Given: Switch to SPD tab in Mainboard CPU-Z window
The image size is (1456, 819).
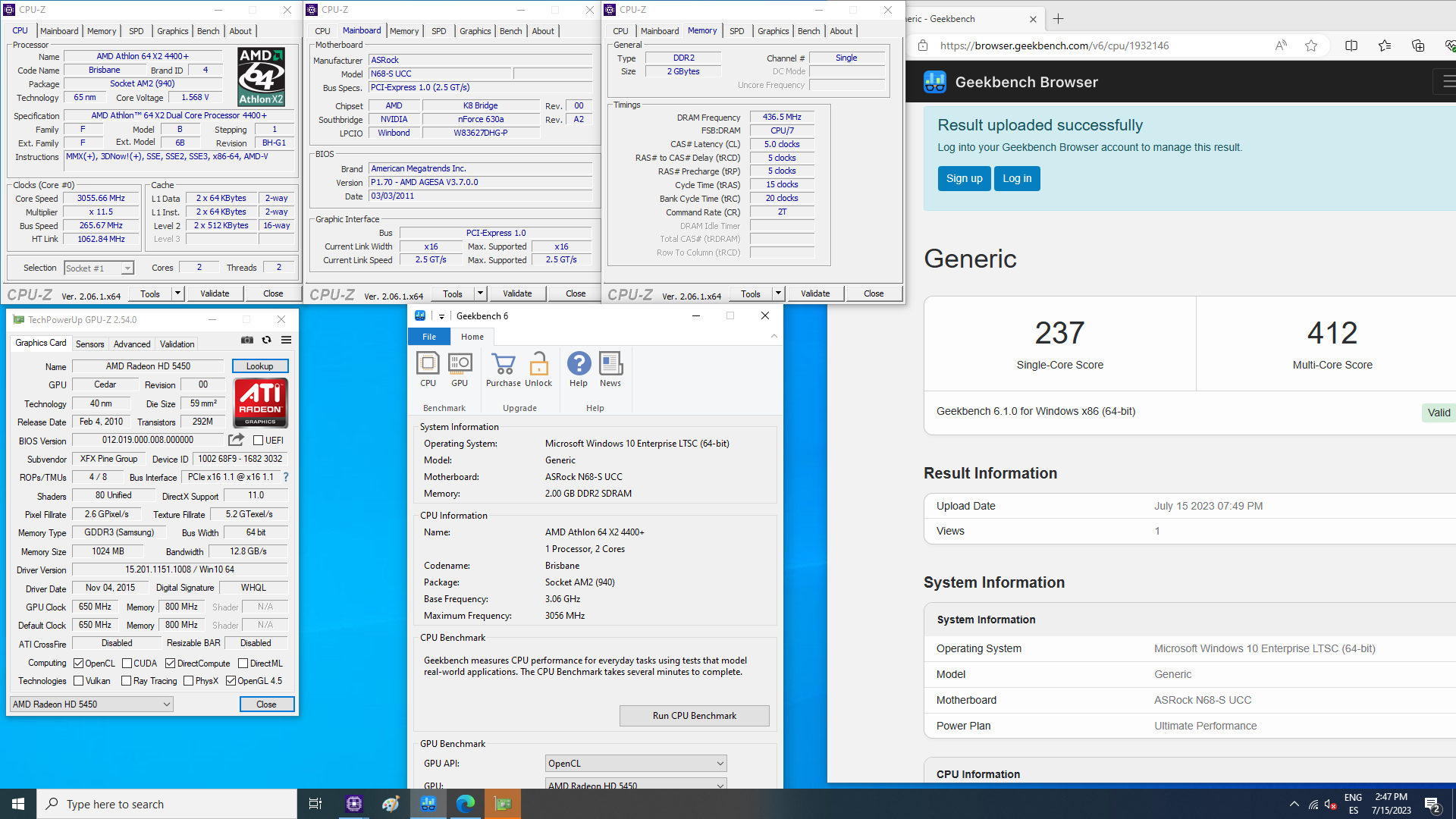Looking at the screenshot, I should (x=438, y=31).
